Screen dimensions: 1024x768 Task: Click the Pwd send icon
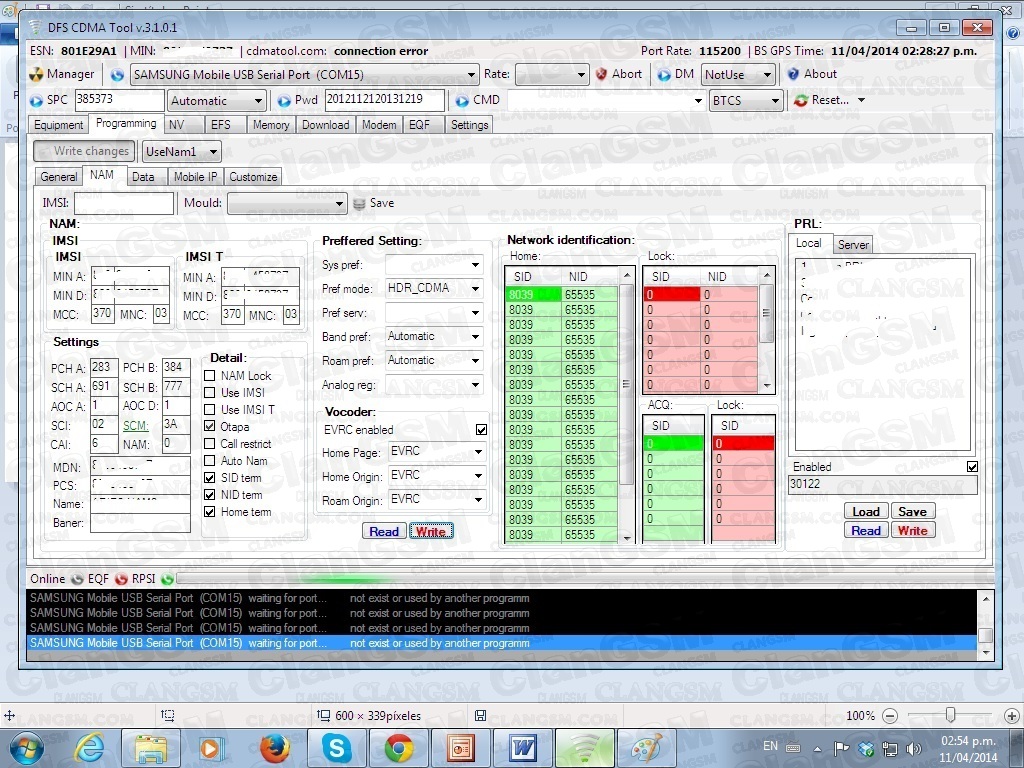point(284,101)
